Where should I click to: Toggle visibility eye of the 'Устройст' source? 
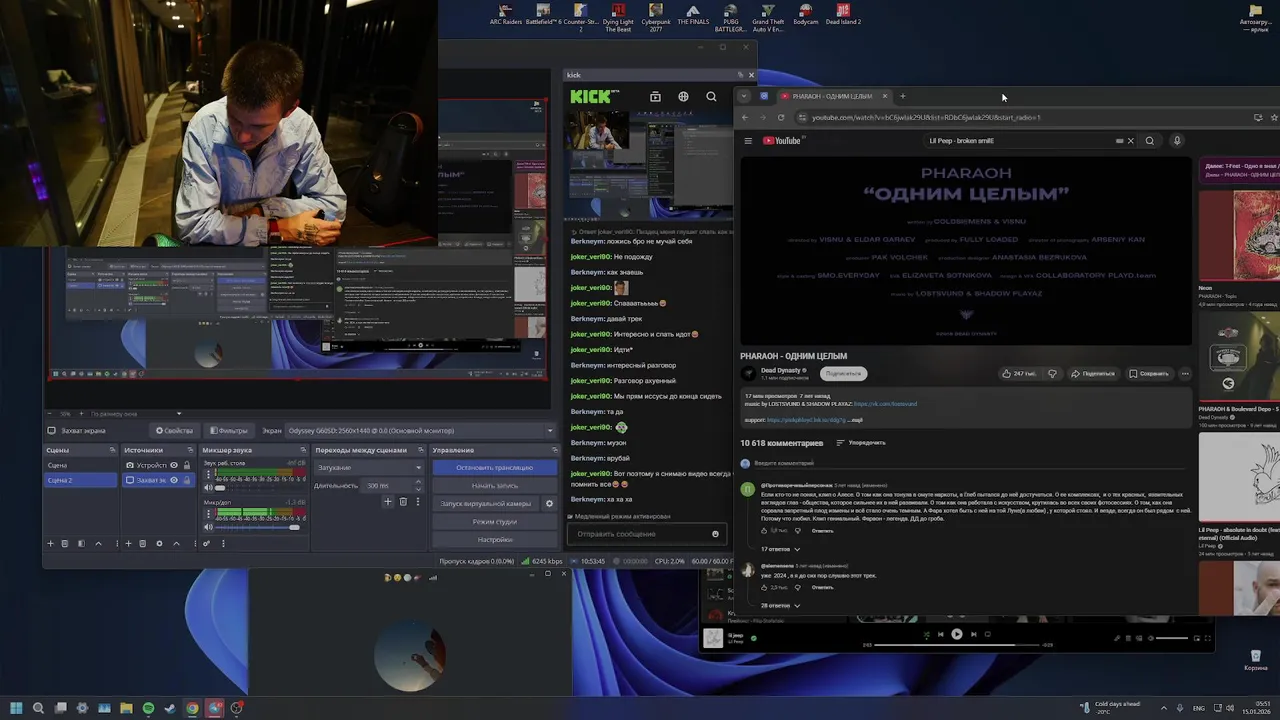tap(174, 465)
